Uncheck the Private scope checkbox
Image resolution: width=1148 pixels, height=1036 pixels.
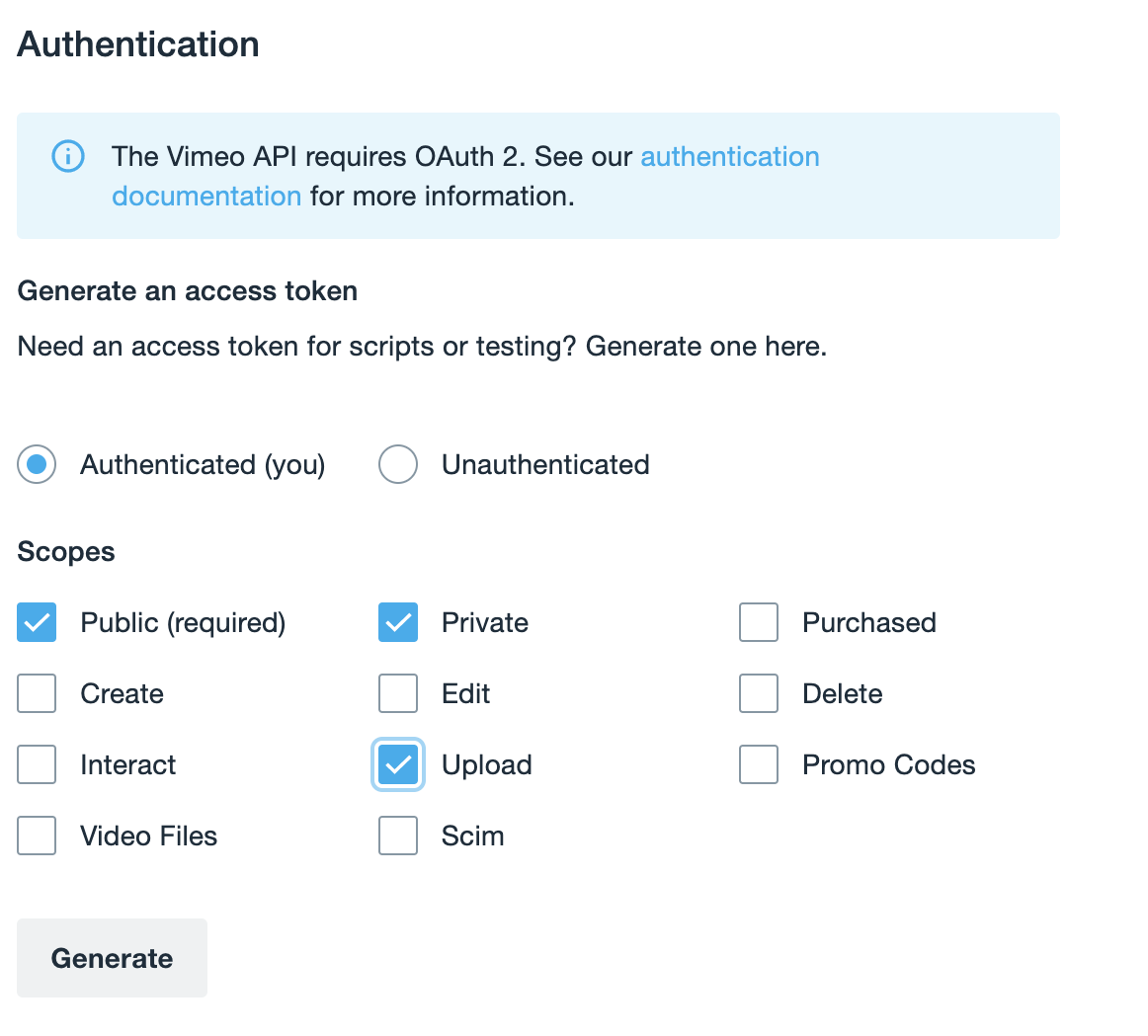[x=398, y=622]
